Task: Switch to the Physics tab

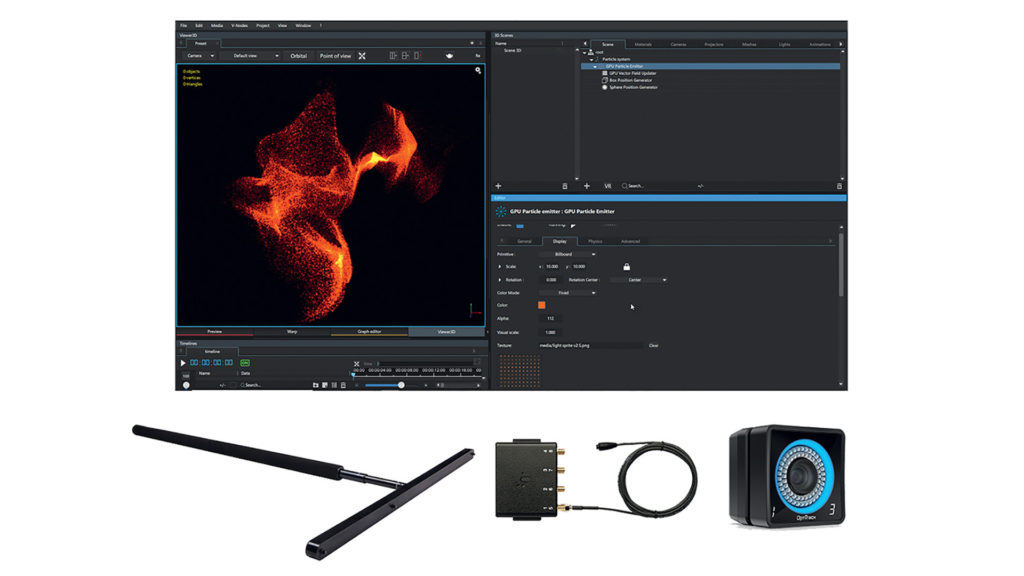Action: click(x=594, y=241)
